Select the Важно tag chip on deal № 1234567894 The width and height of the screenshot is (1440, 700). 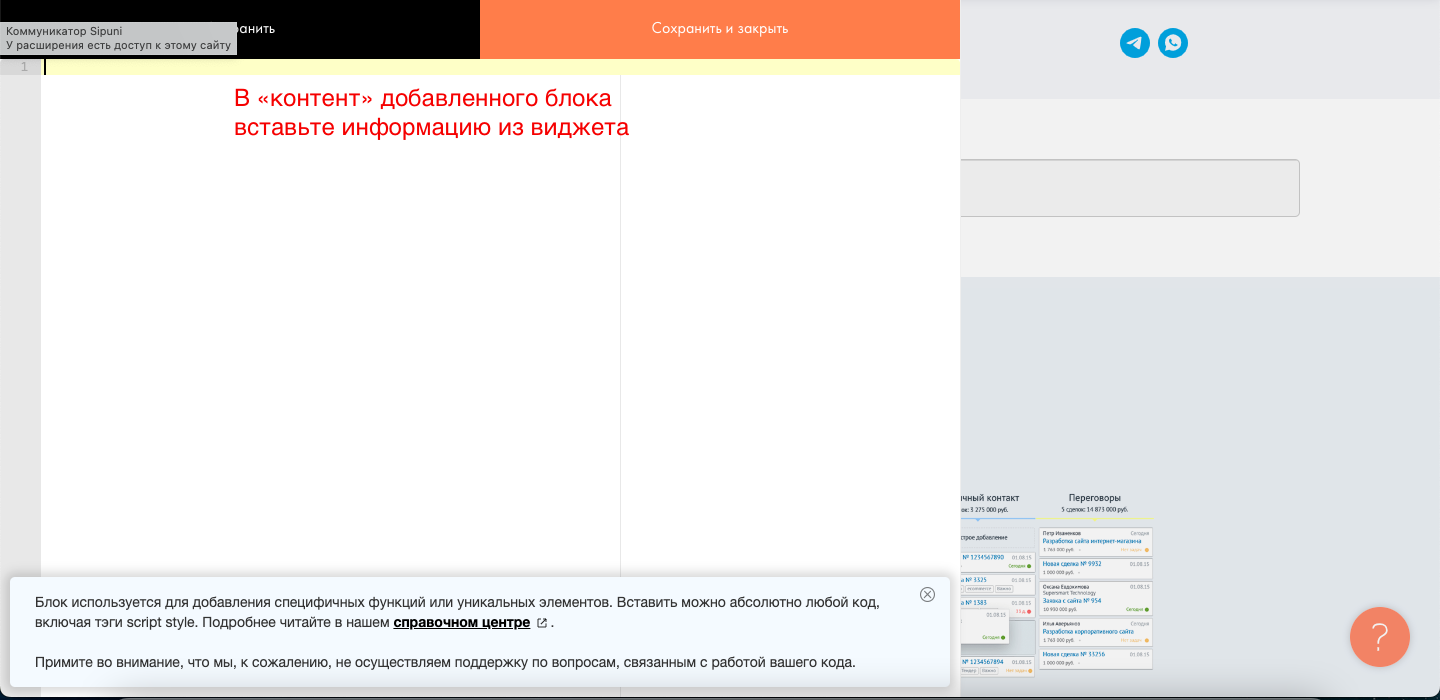click(x=989, y=671)
